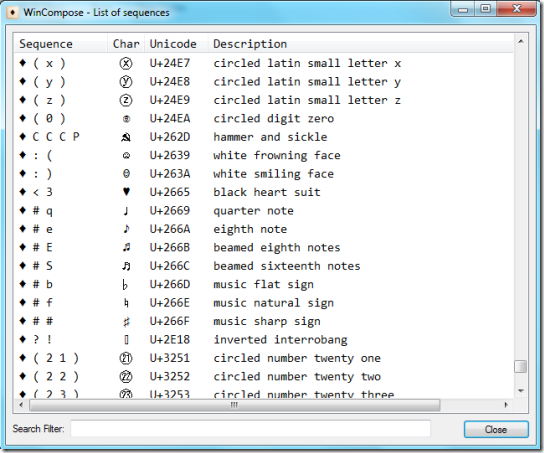Screen dimensions: 544x453
Task: Close the sequences list dialog
Action: (x=496, y=429)
